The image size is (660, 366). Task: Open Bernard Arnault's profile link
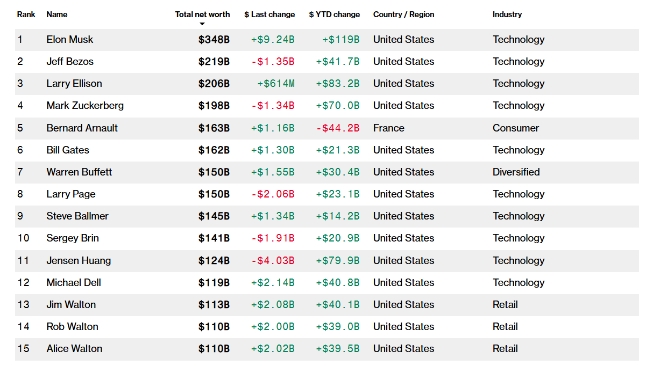(x=82, y=128)
